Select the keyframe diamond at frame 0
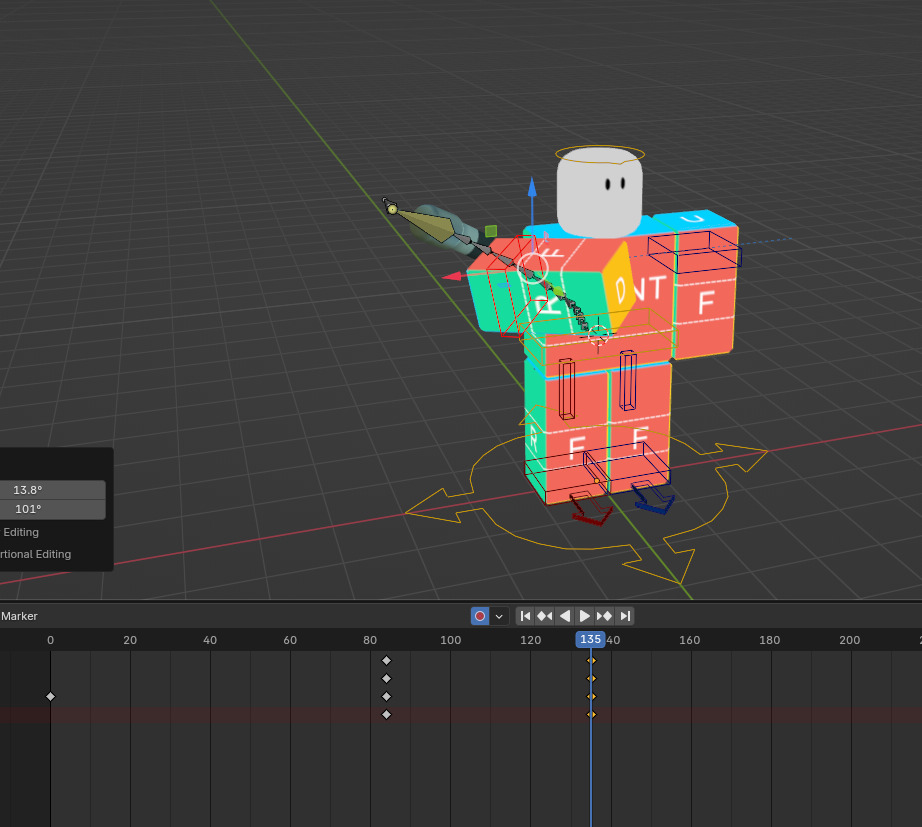Viewport: 922px width, 827px height. (x=50, y=696)
